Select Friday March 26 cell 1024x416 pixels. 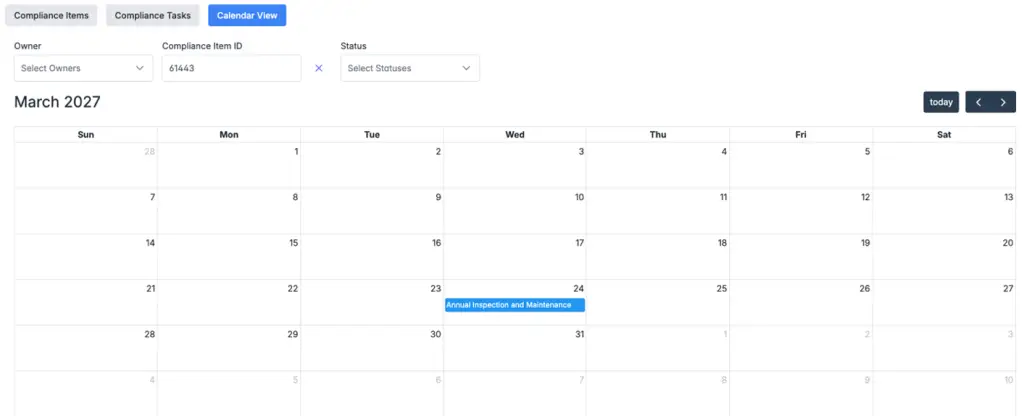coord(801,301)
